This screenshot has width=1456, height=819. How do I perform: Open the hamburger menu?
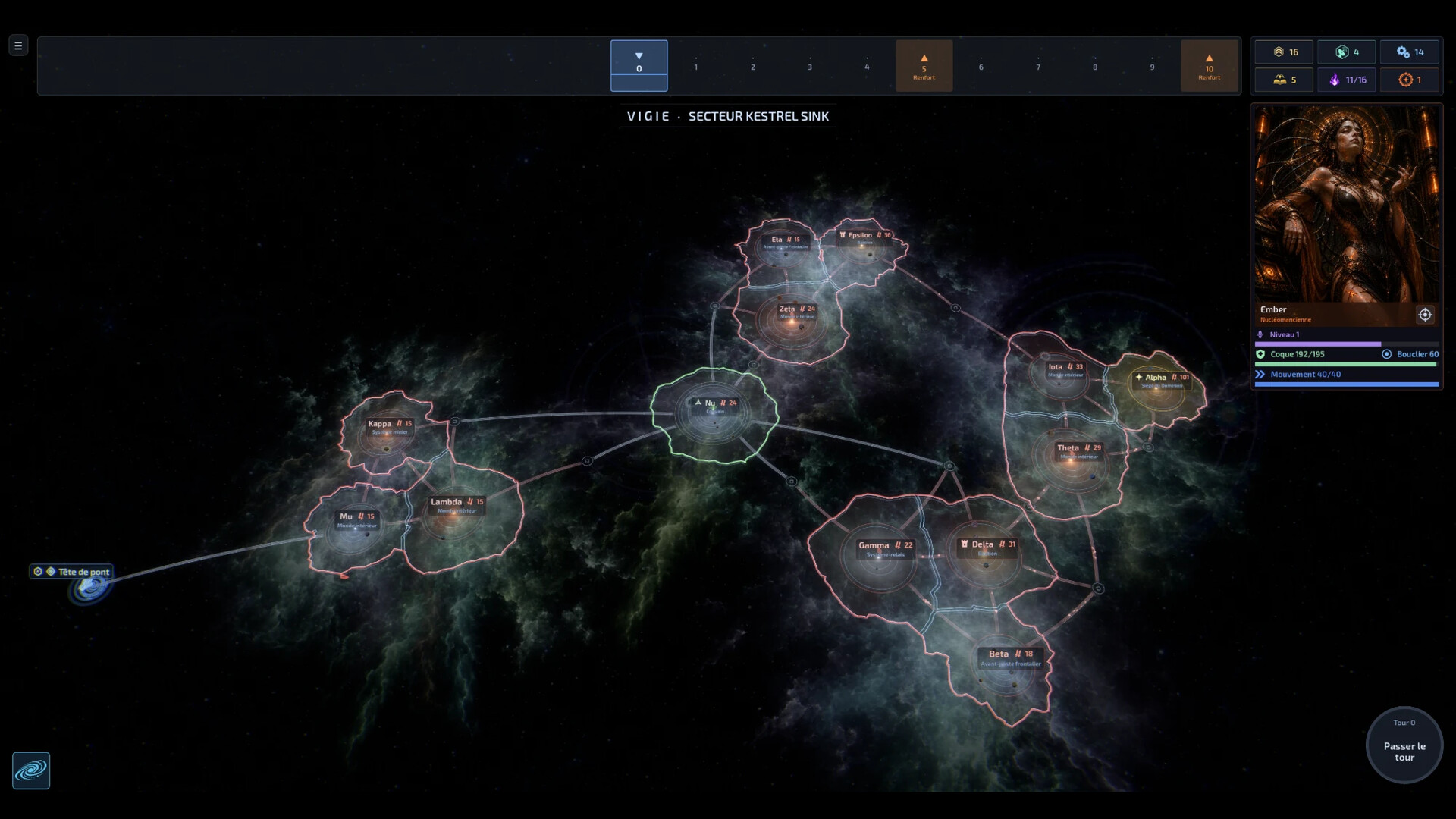click(x=18, y=45)
